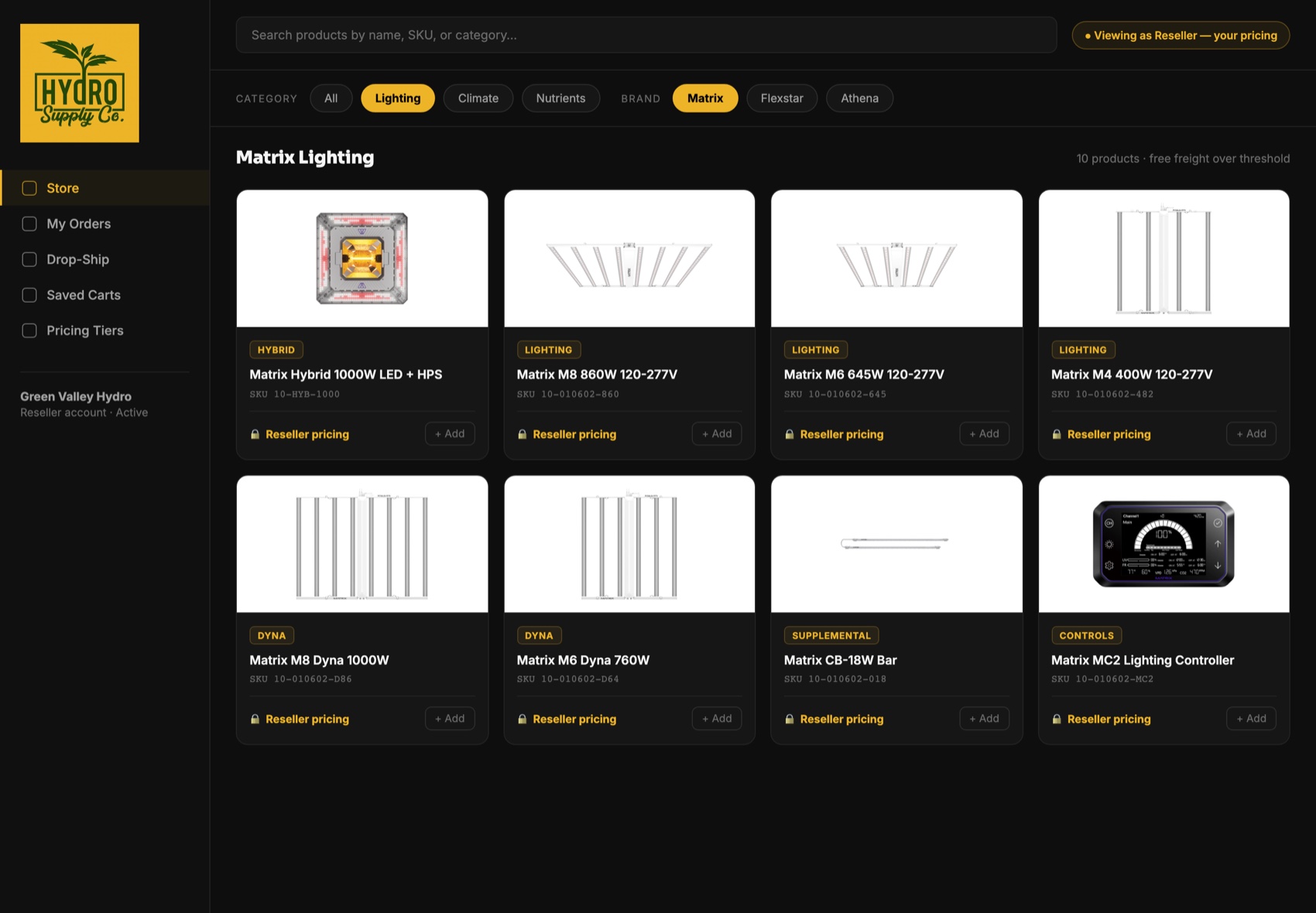
Task: Click lock icon on Matrix Hybrid 1000W card
Action: [255, 434]
